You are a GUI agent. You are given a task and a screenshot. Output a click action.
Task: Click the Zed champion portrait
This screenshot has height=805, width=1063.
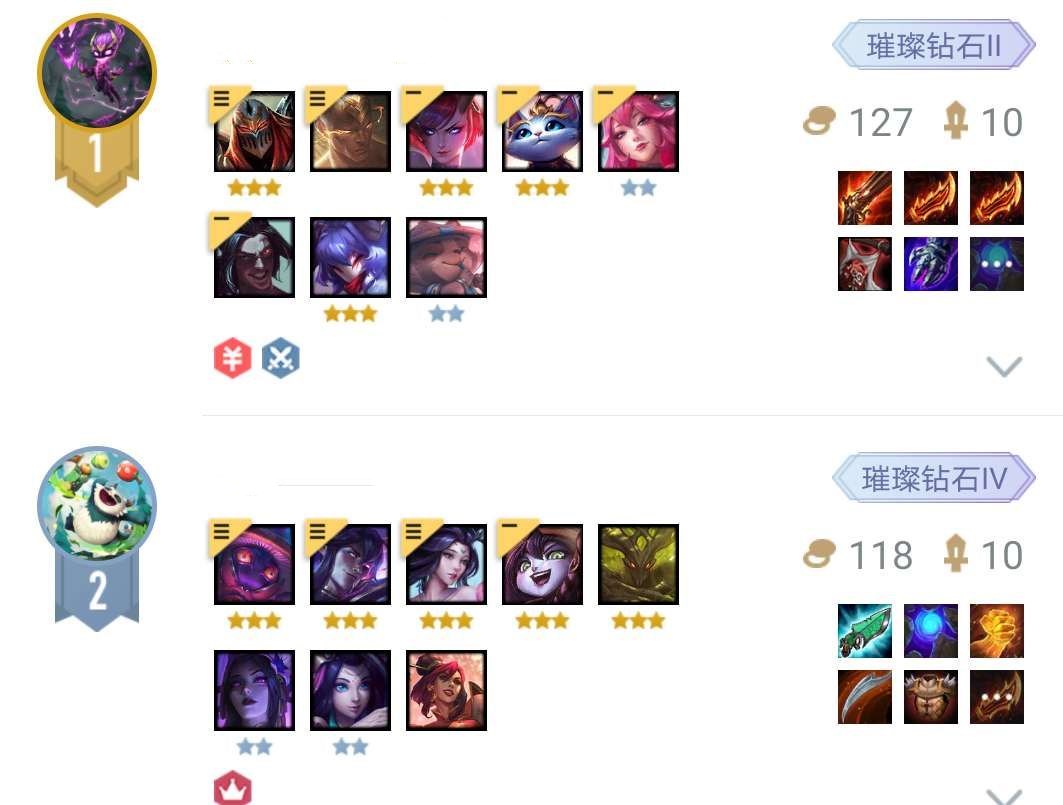click(x=254, y=131)
